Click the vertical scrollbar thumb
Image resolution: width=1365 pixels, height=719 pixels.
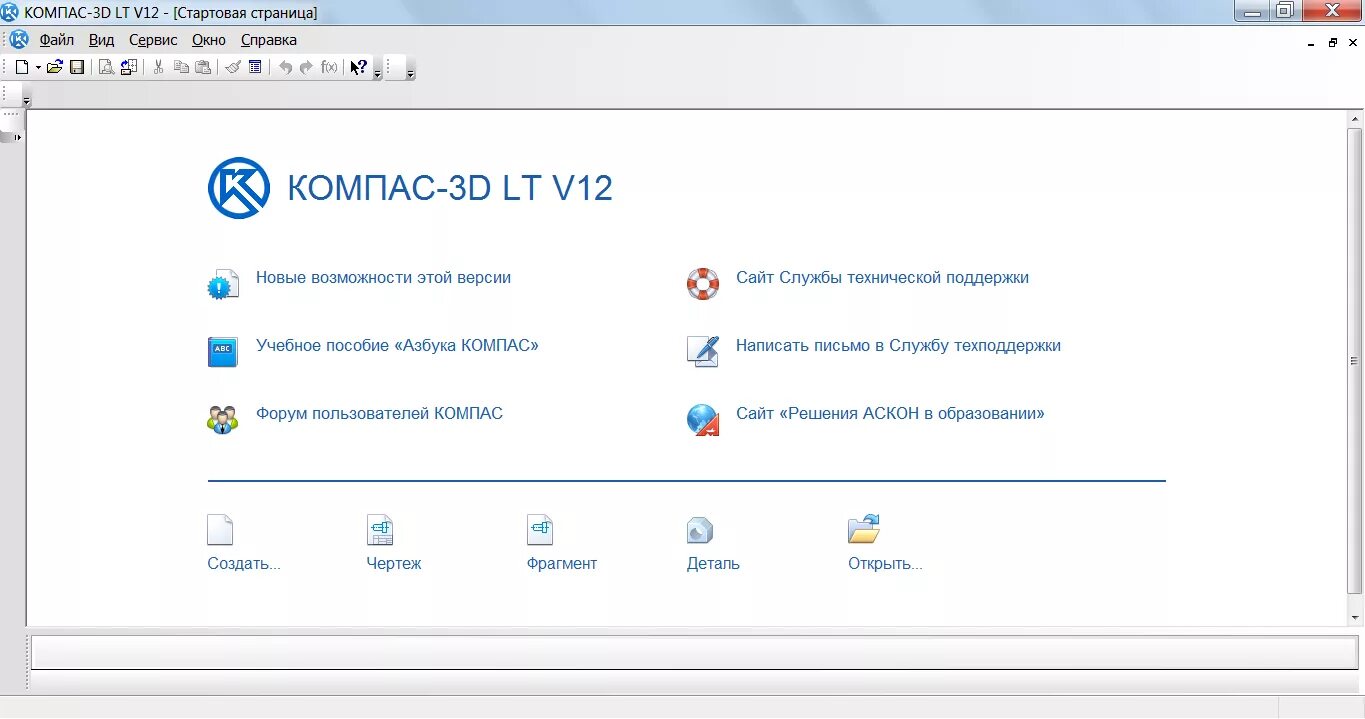pyautogui.click(x=1355, y=362)
